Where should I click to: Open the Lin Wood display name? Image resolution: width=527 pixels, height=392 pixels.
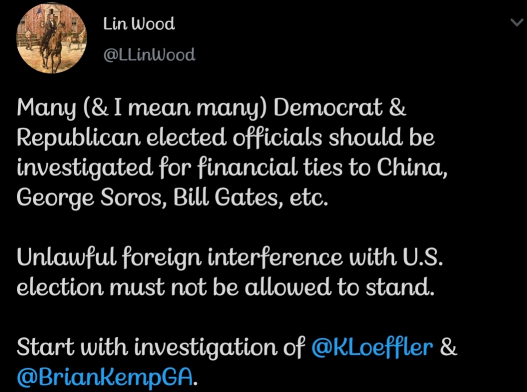(x=139, y=24)
